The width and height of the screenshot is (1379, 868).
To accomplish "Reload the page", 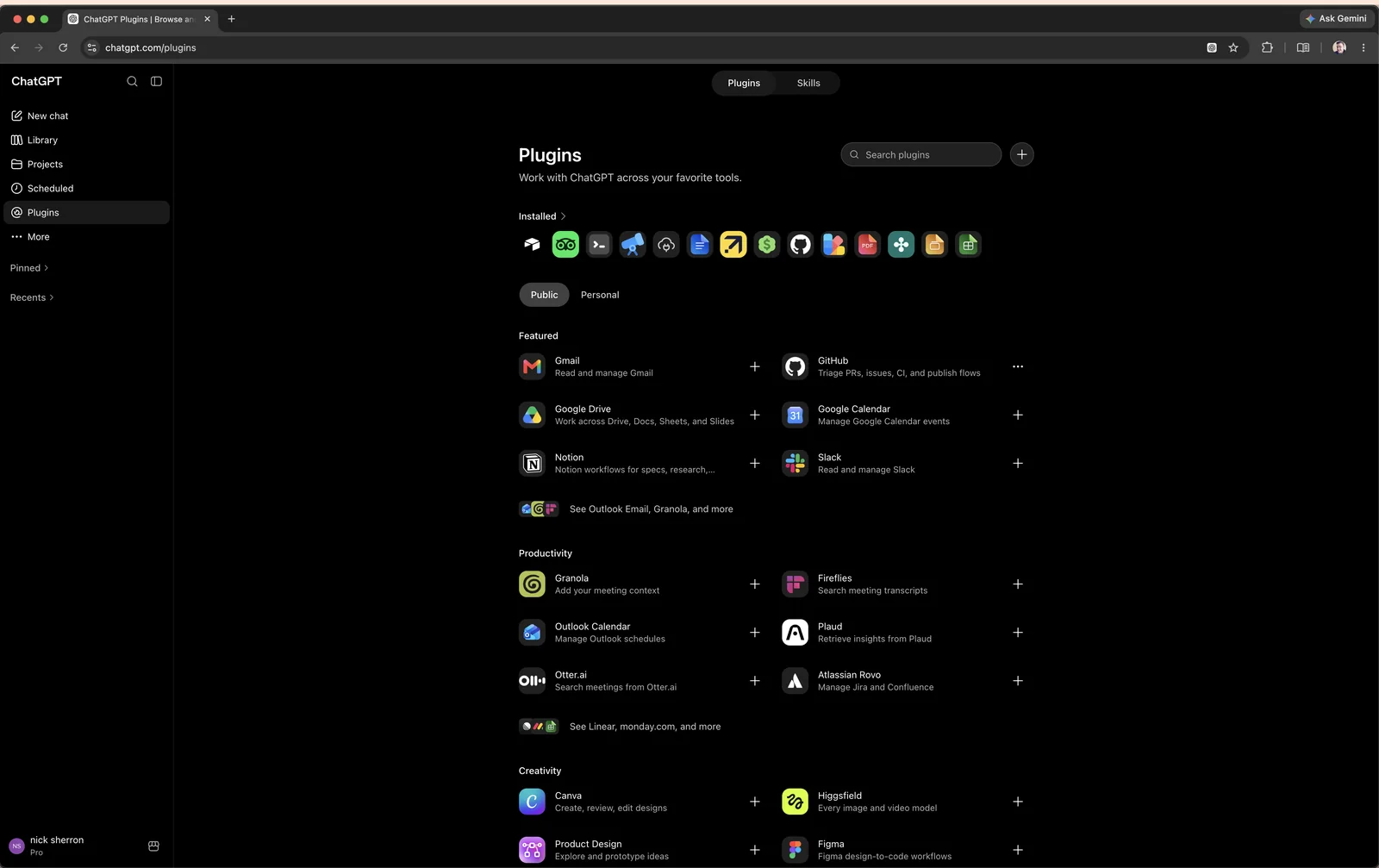I will (x=63, y=47).
